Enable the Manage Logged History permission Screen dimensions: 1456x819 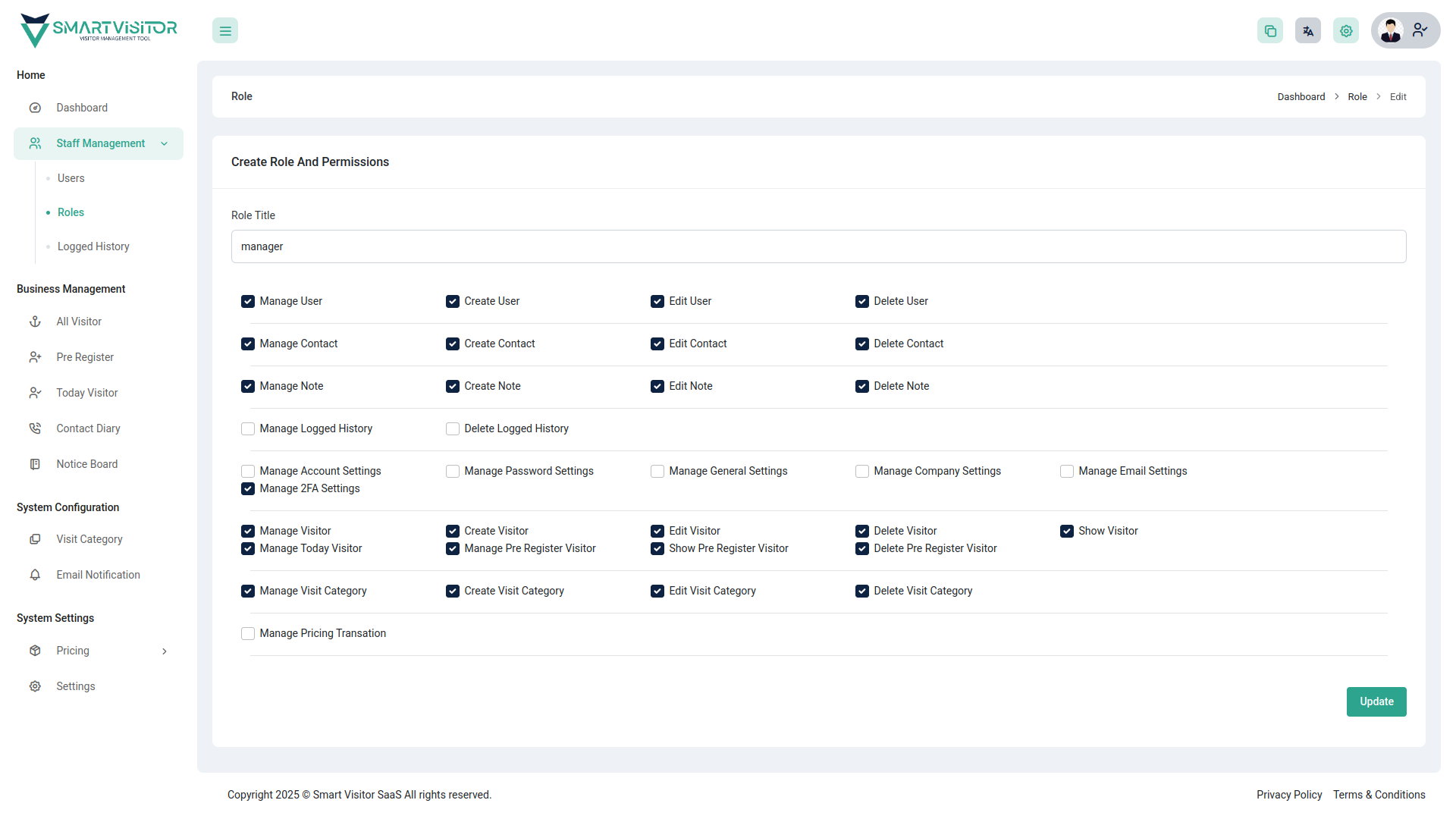click(x=247, y=428)
